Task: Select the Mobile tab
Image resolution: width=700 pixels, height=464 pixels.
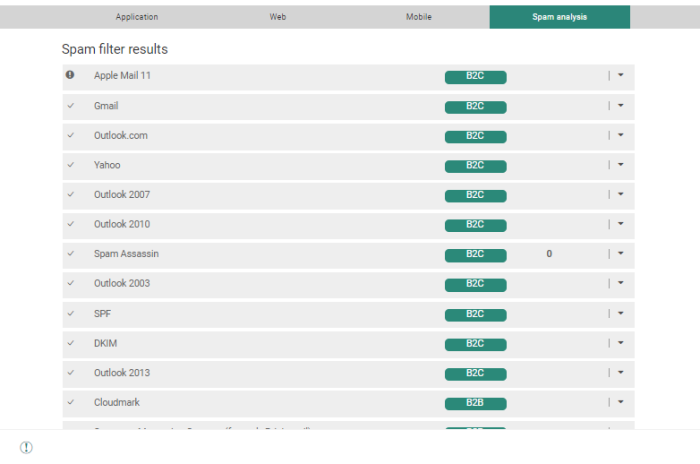Action: coord(419,17)
